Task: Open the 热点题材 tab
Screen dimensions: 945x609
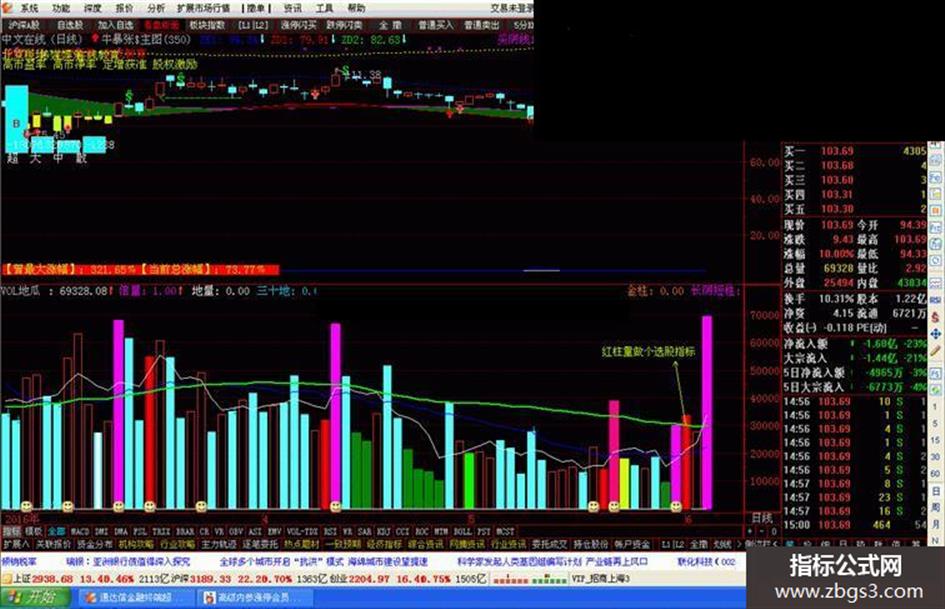Action: [301, 544]
